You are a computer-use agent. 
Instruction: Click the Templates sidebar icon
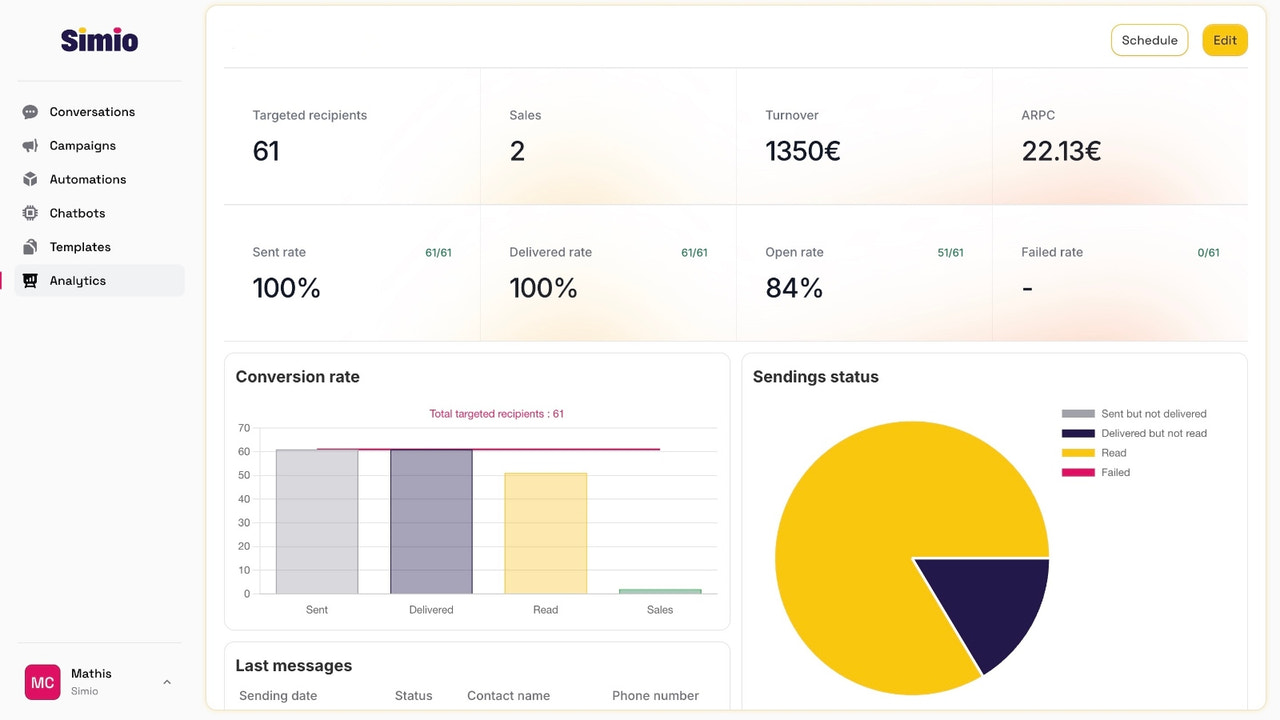[x=30, y=246]
